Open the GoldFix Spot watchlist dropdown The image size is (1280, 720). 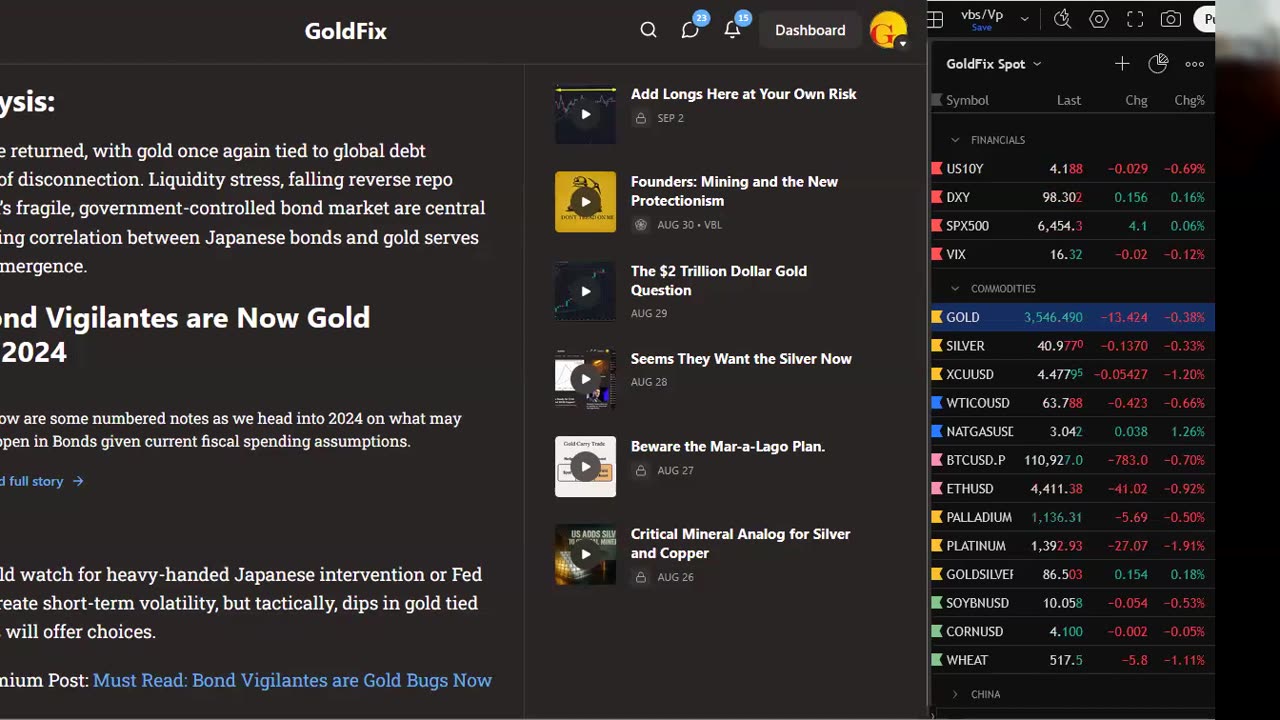[x=994, y=64]
